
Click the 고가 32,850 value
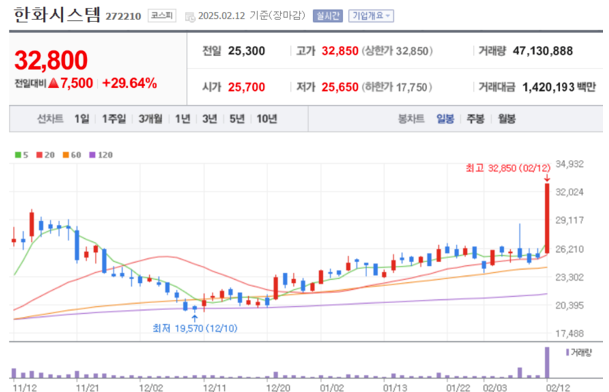coord(340,51)
